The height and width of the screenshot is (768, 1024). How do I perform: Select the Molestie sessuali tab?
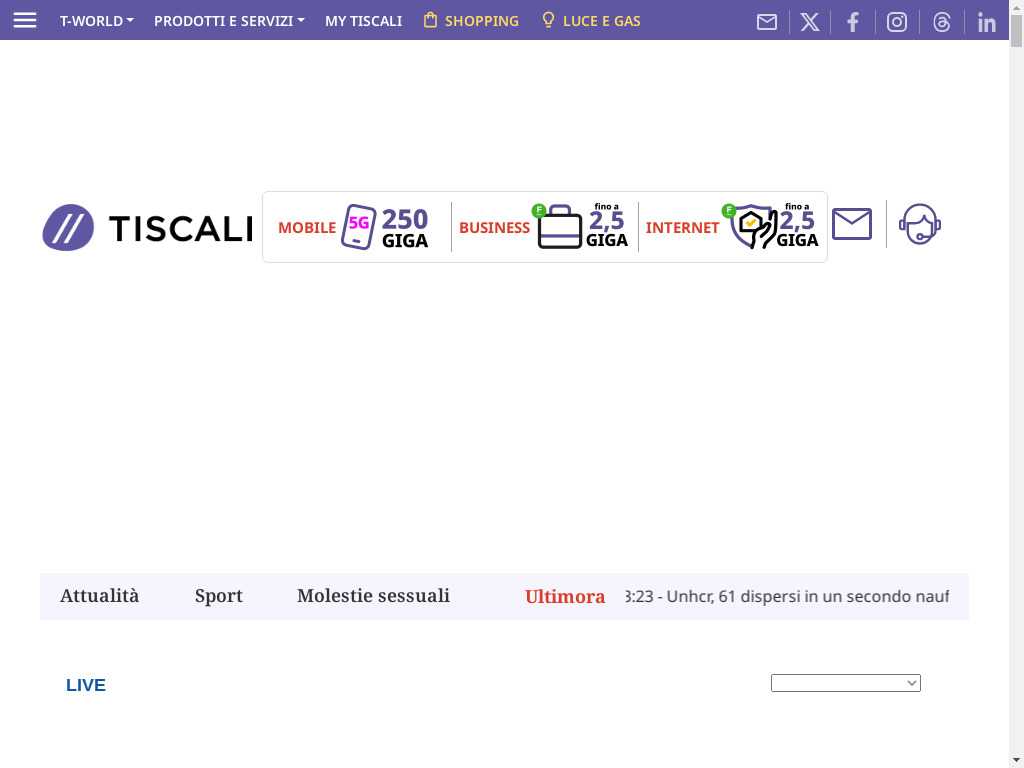click(x=374, y=596)
